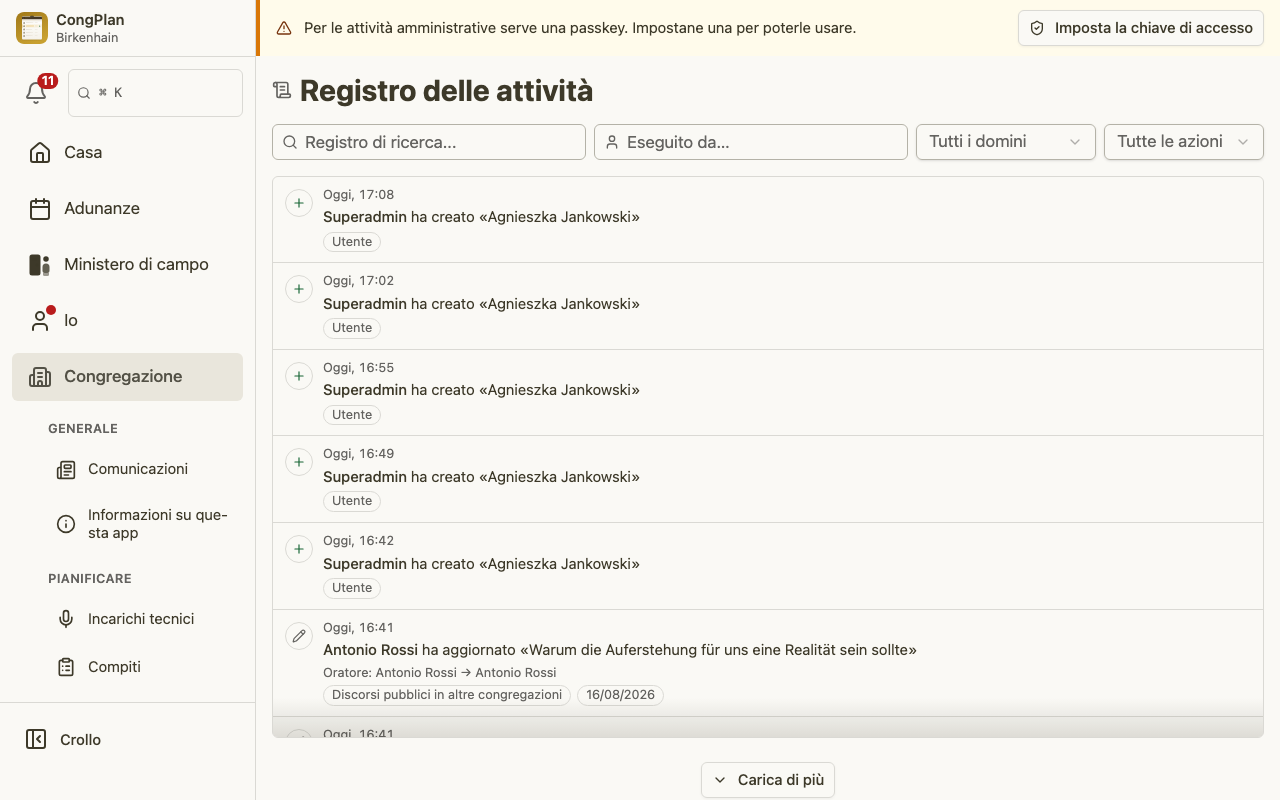Click the Discorsi pubblici in altre congregazioni tag
Viewport: 1280px width, 800px height.
pos(447,695)
